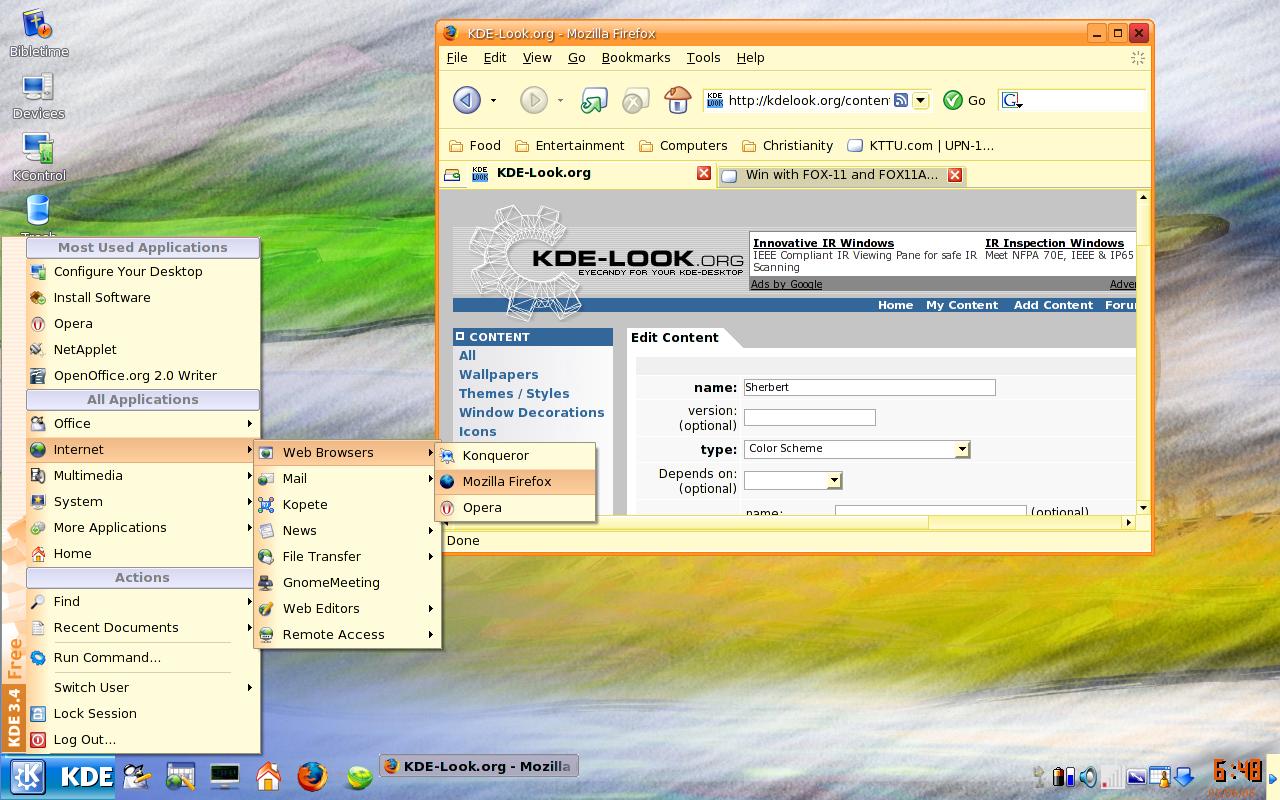Expand the Web Editors submenu
1280x800 pixels.
click(x=347, y=608)
